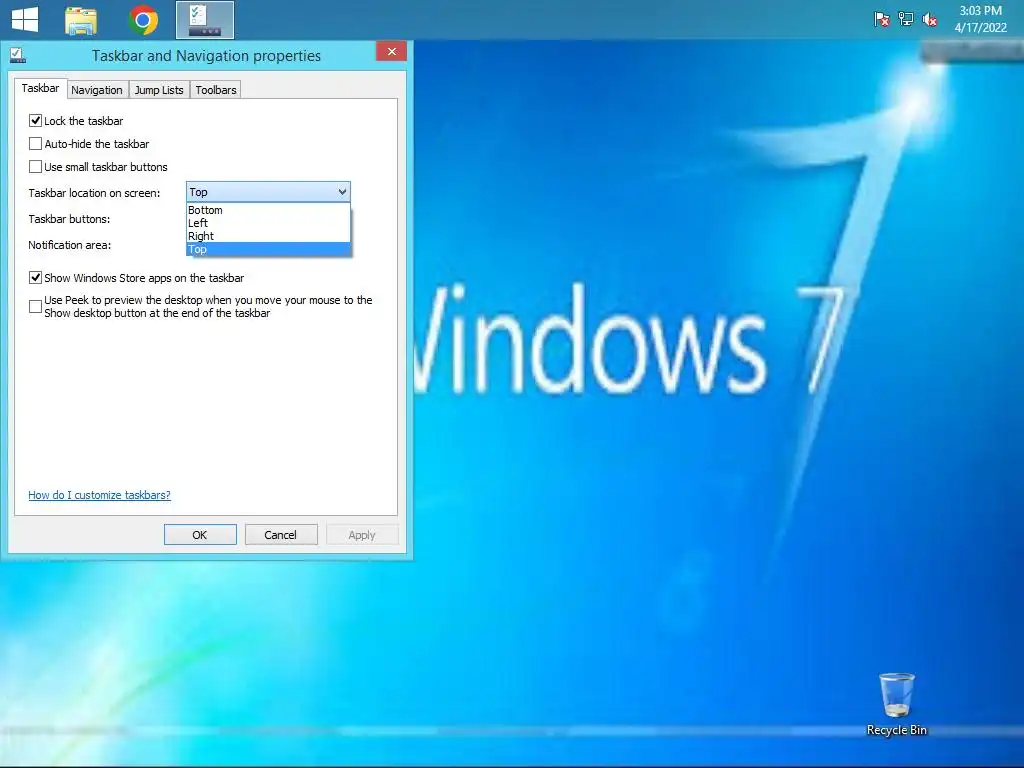This screenshot has height=768, width=1024.
Task: Collapse the Taskbar location dropdown arrow
Action: tap(342, 192)
